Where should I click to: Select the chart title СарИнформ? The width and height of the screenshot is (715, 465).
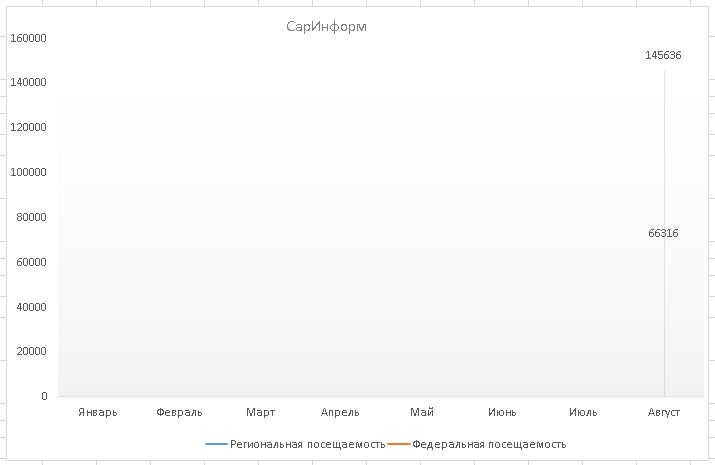coord(326,26)
